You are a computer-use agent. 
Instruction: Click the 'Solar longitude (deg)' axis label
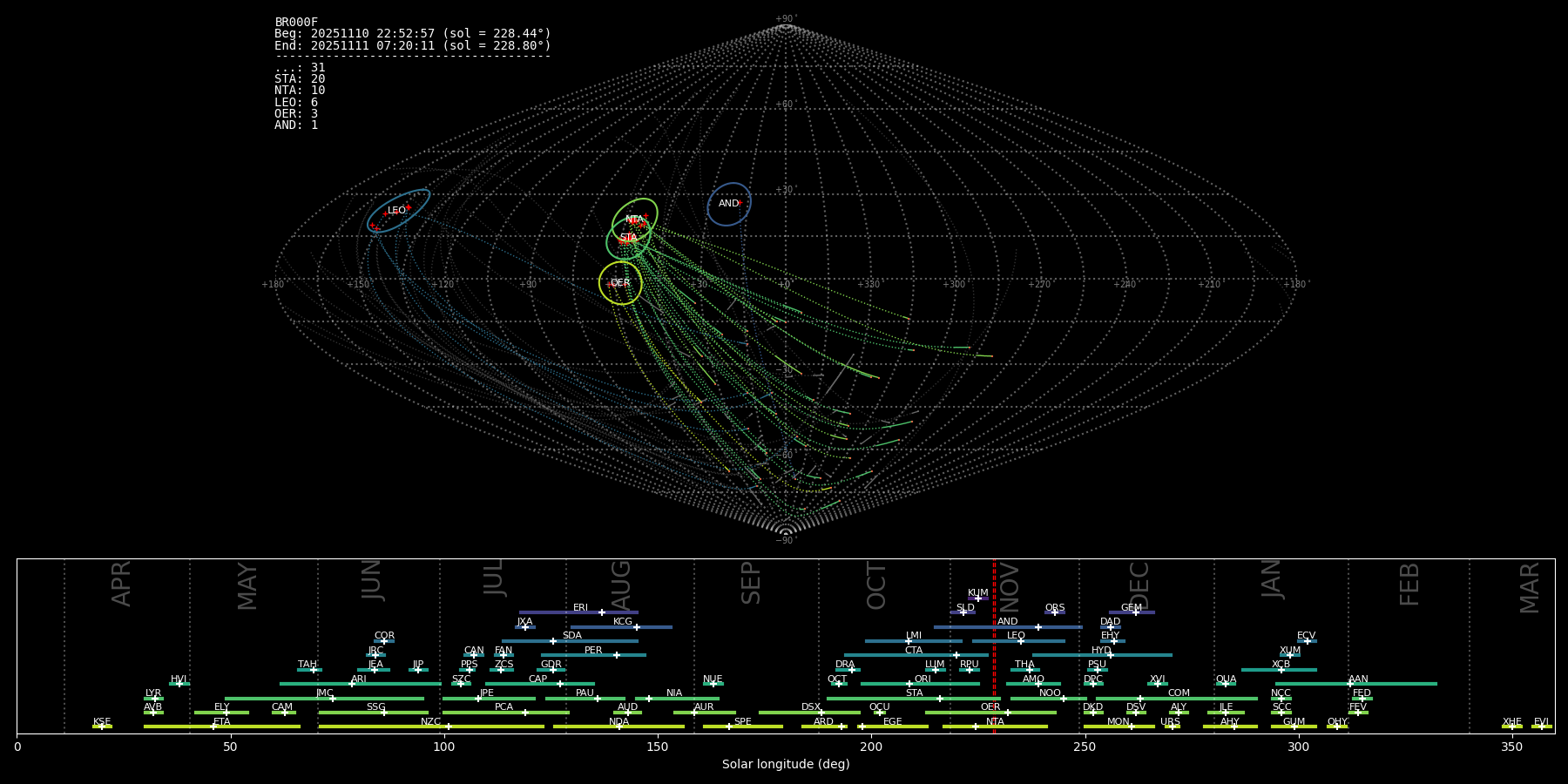(785, 765)
